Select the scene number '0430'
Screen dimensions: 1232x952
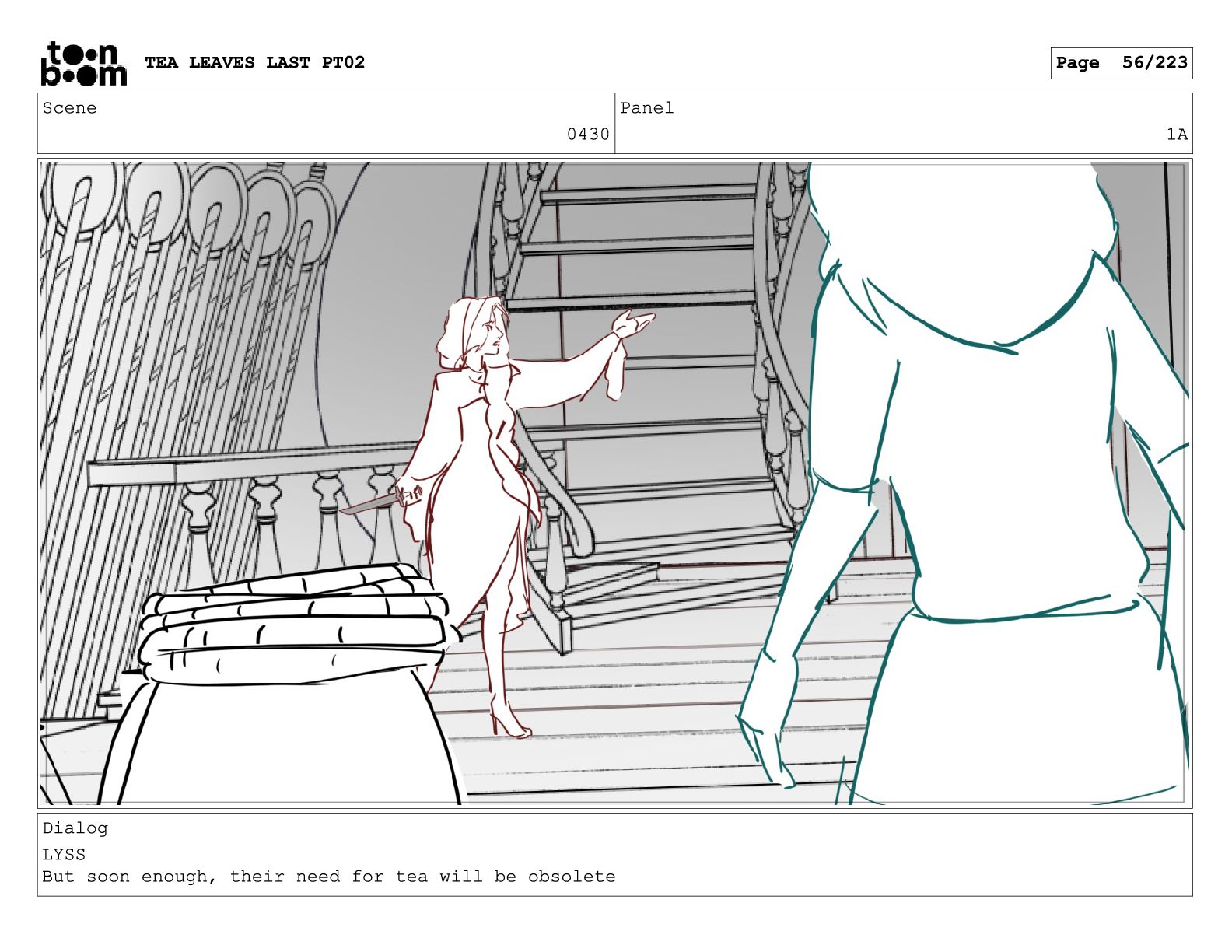pyautogui.click(x=588, y=135)
